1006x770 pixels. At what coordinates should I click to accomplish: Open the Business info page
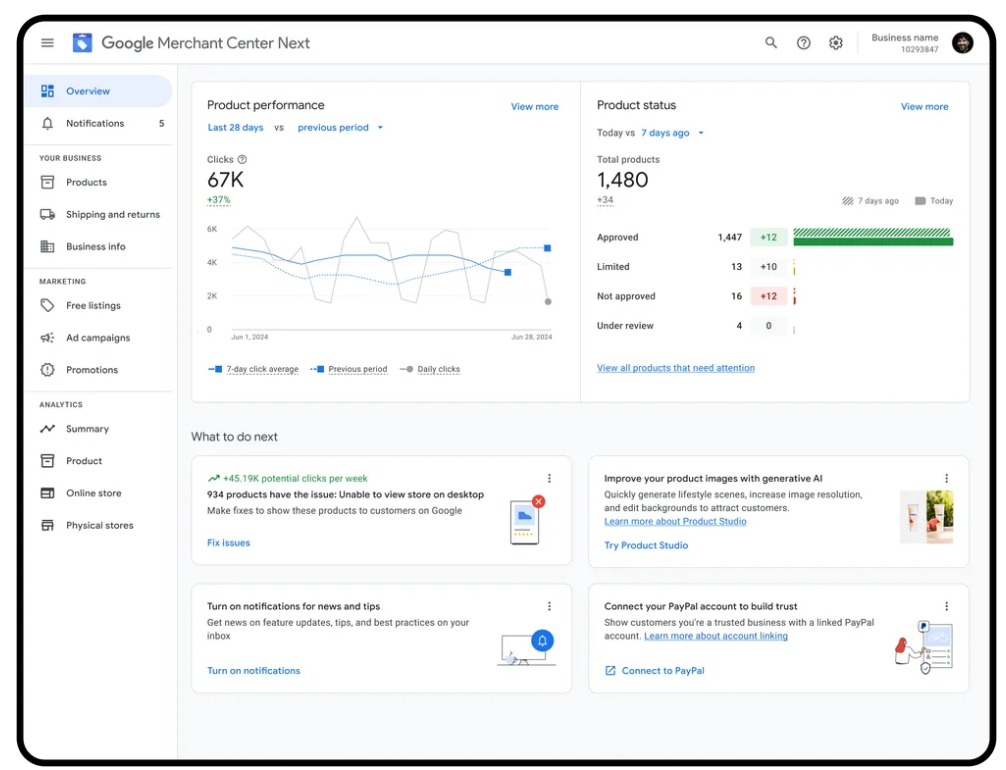pyautogui.click(x=98, y=246)
